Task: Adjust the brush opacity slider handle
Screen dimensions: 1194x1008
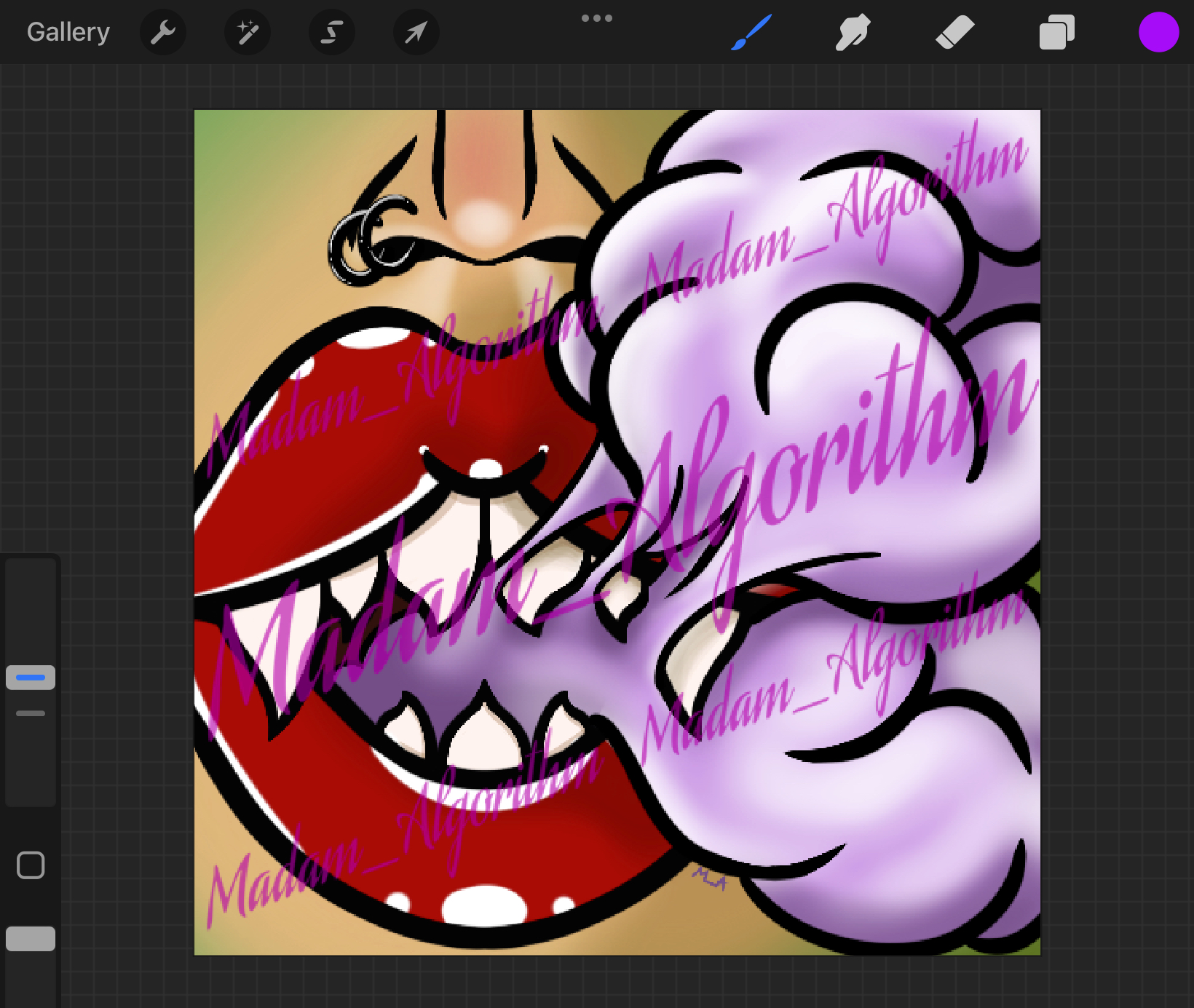Action: 31,939
